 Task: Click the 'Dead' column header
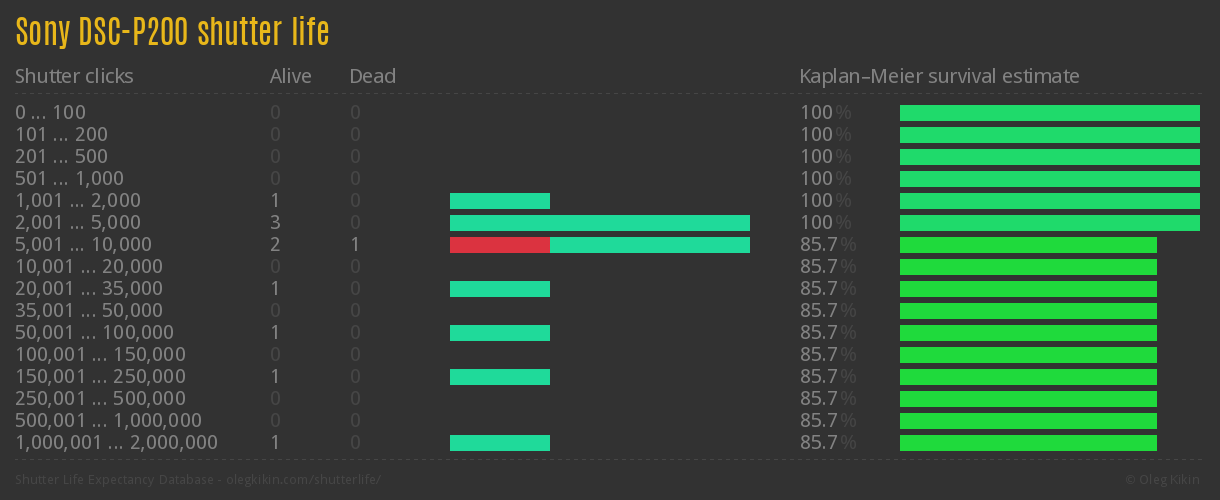tap(372, 76)
